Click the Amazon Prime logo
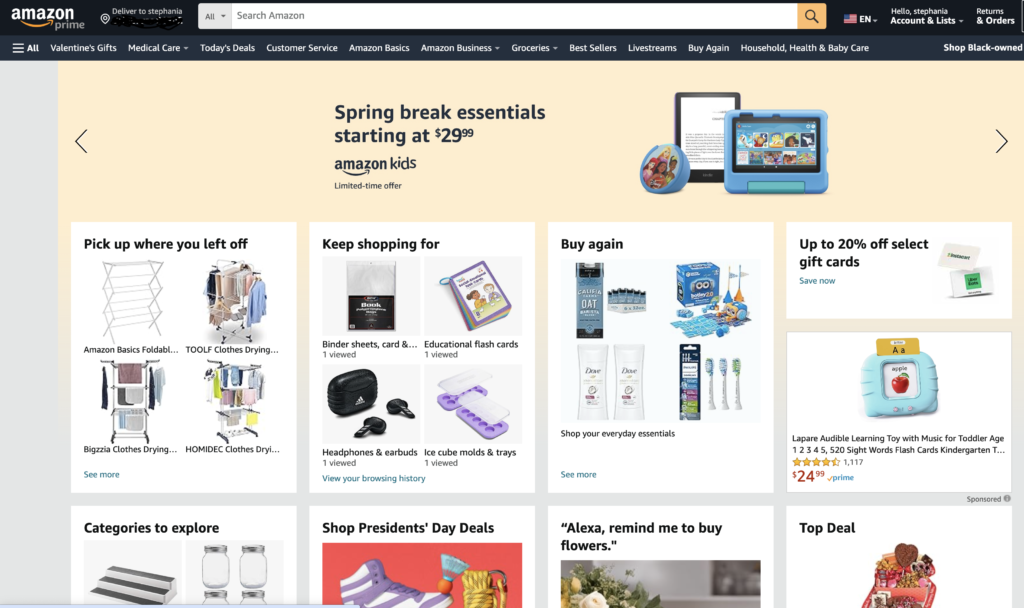Screen dimensions: 1024x608 point(48,18)
